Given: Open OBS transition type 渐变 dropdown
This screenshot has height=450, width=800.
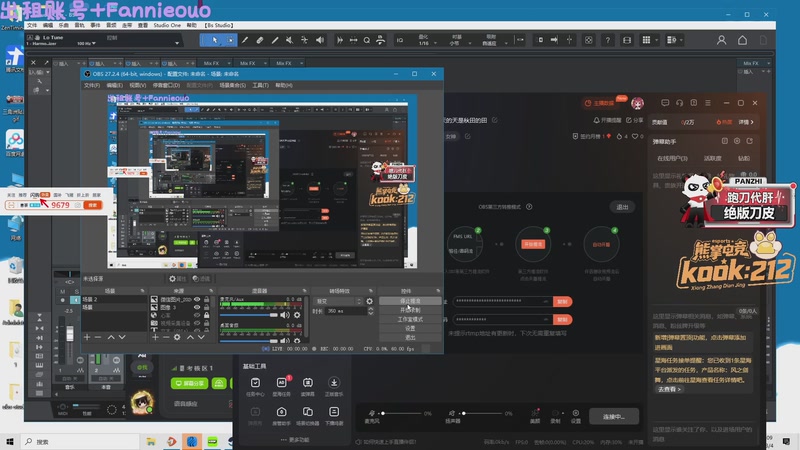Looking at the screenshot, I should pos(338,301).
